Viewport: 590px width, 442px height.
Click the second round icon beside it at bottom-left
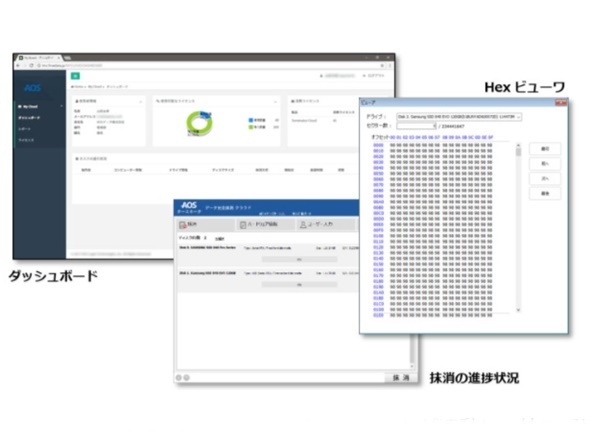187,377
